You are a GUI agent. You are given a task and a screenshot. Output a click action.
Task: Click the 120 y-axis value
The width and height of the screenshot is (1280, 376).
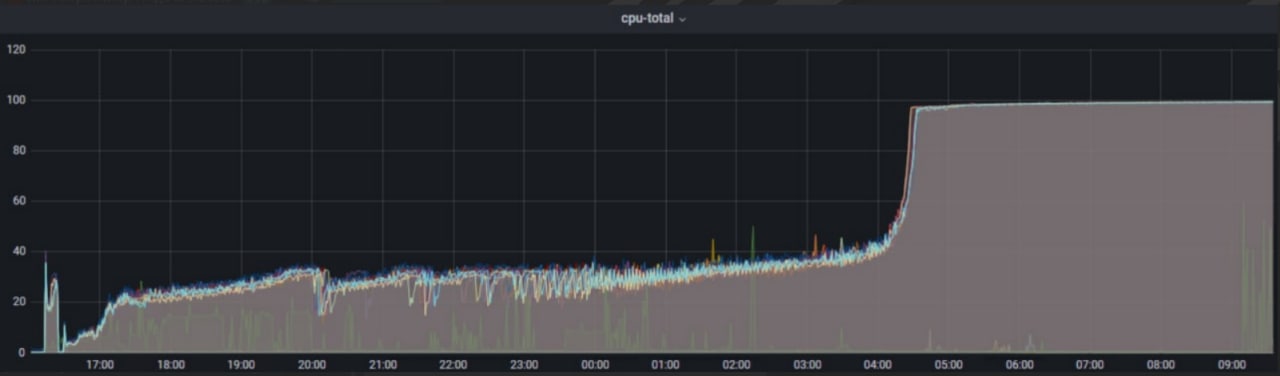tap(16, 49)
